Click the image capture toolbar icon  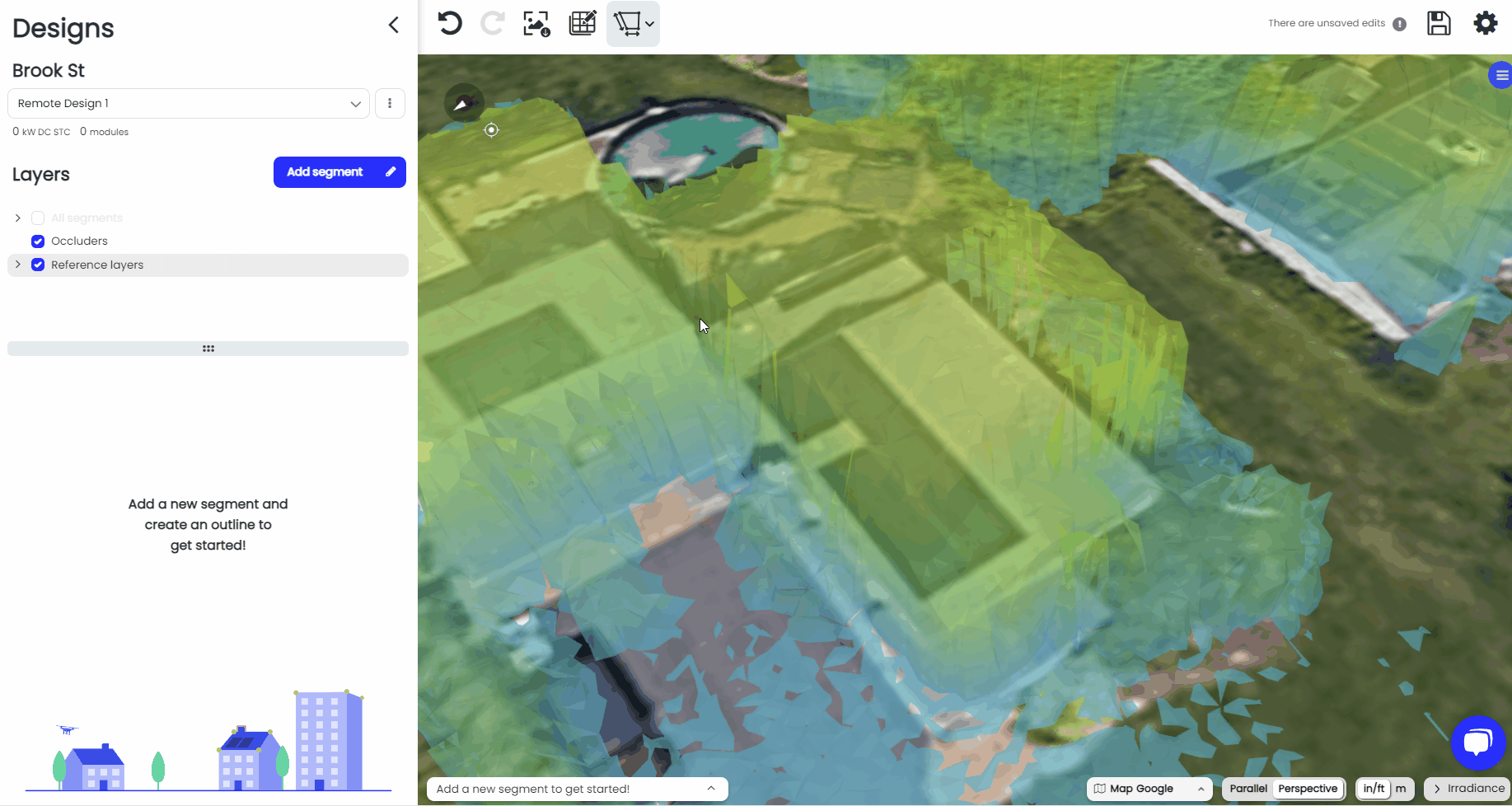click(x=537, y=23)
